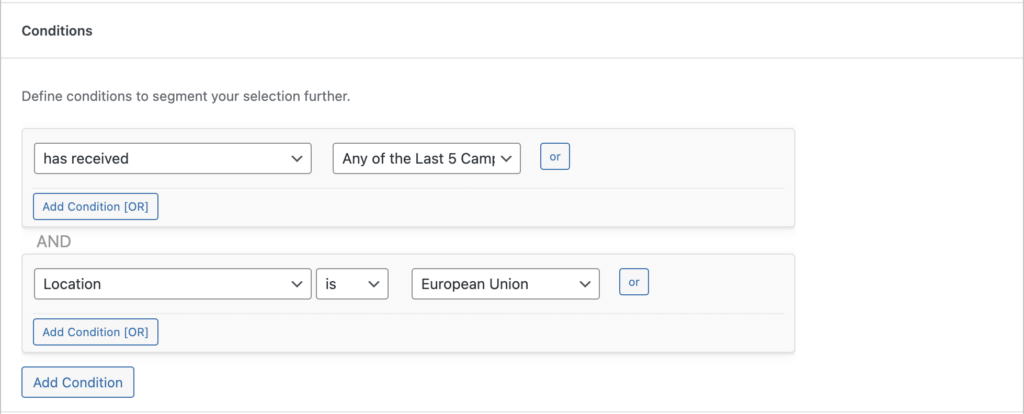The height and width of the screenshot is (414, 1024).
Task: Click the chevron arrow of the Location select
Action: click(x=296, y=284)
